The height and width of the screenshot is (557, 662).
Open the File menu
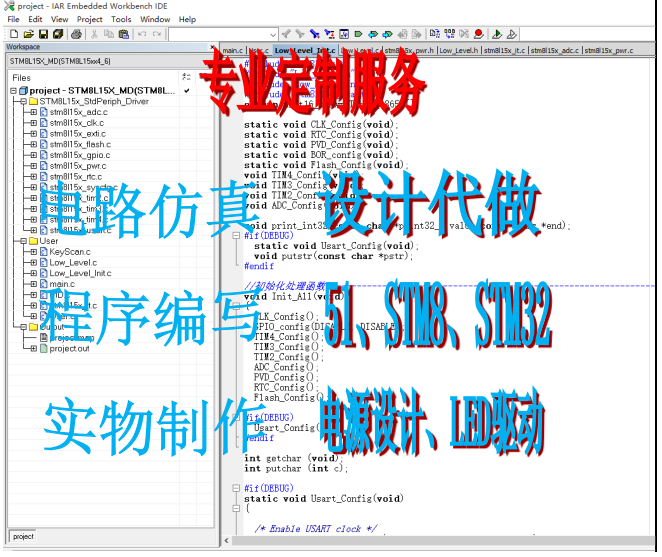[x=14, y=19]
